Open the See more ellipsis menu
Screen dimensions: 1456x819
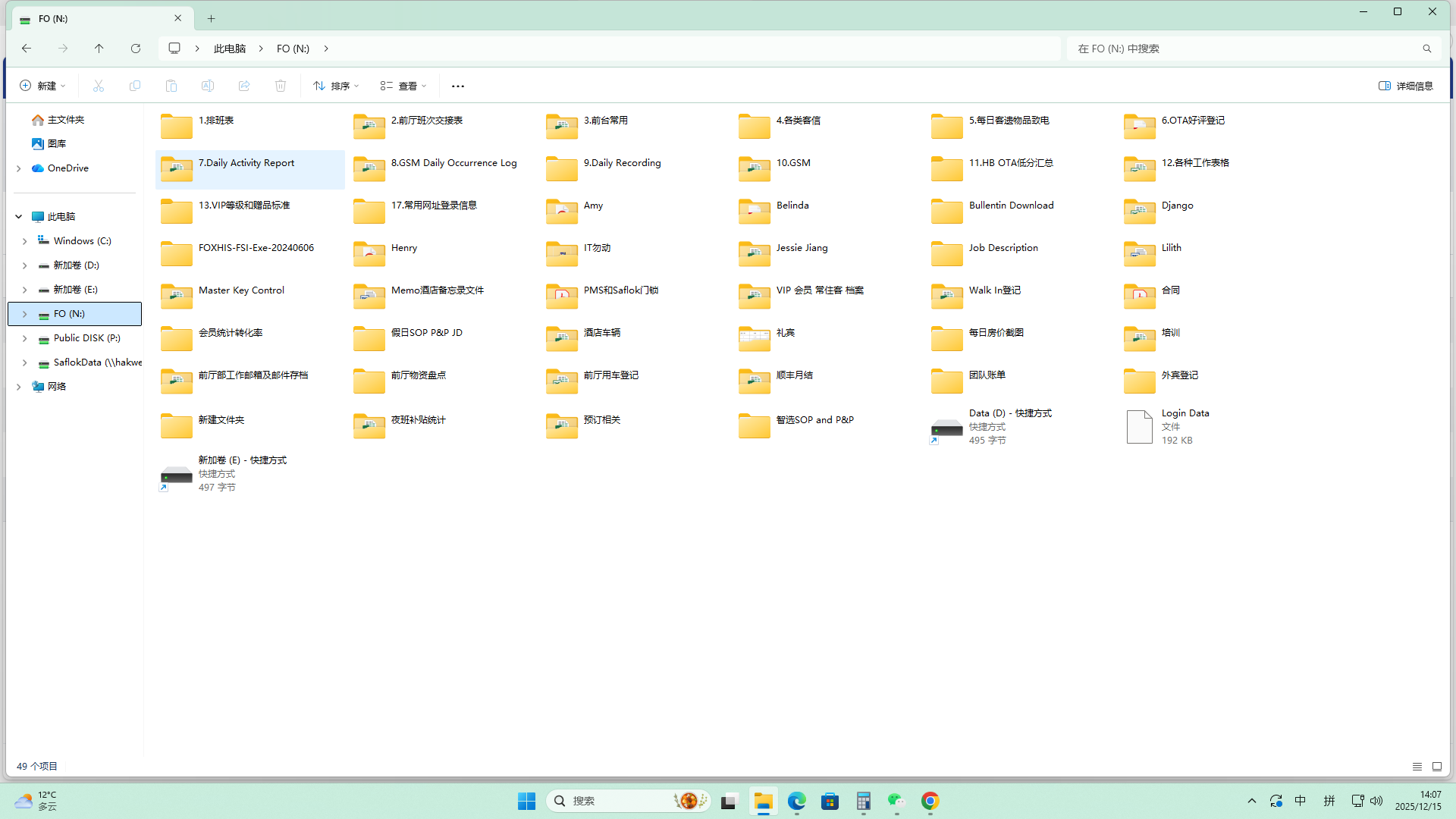[x=458, y=86]
